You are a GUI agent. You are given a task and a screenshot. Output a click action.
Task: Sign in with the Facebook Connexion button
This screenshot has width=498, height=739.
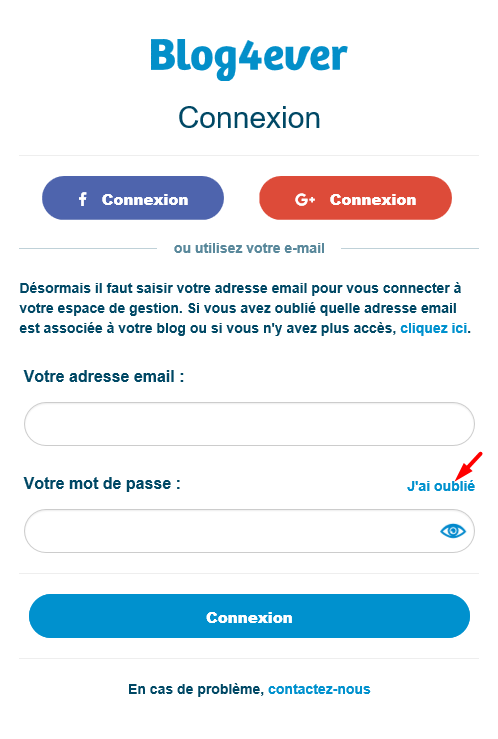pos(133,198)
